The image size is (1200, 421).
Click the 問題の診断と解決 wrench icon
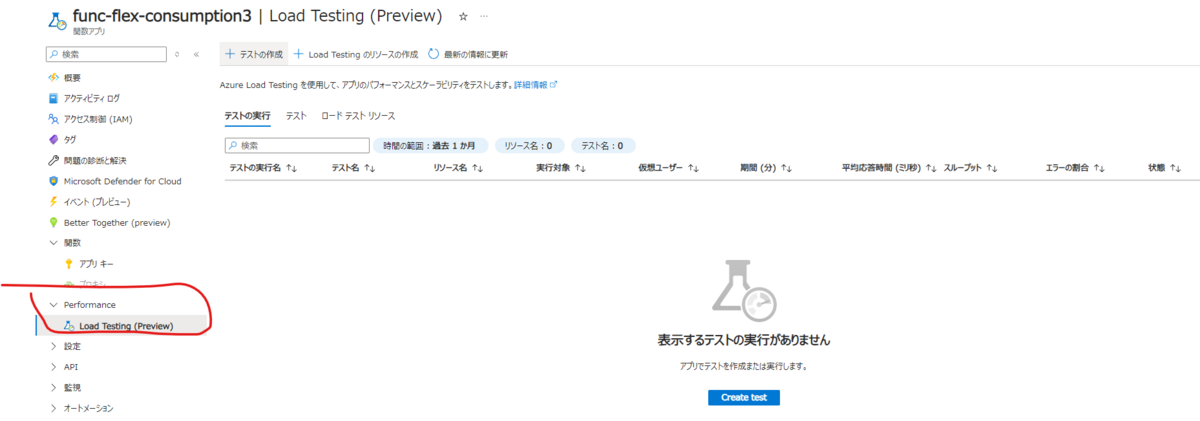54,160
